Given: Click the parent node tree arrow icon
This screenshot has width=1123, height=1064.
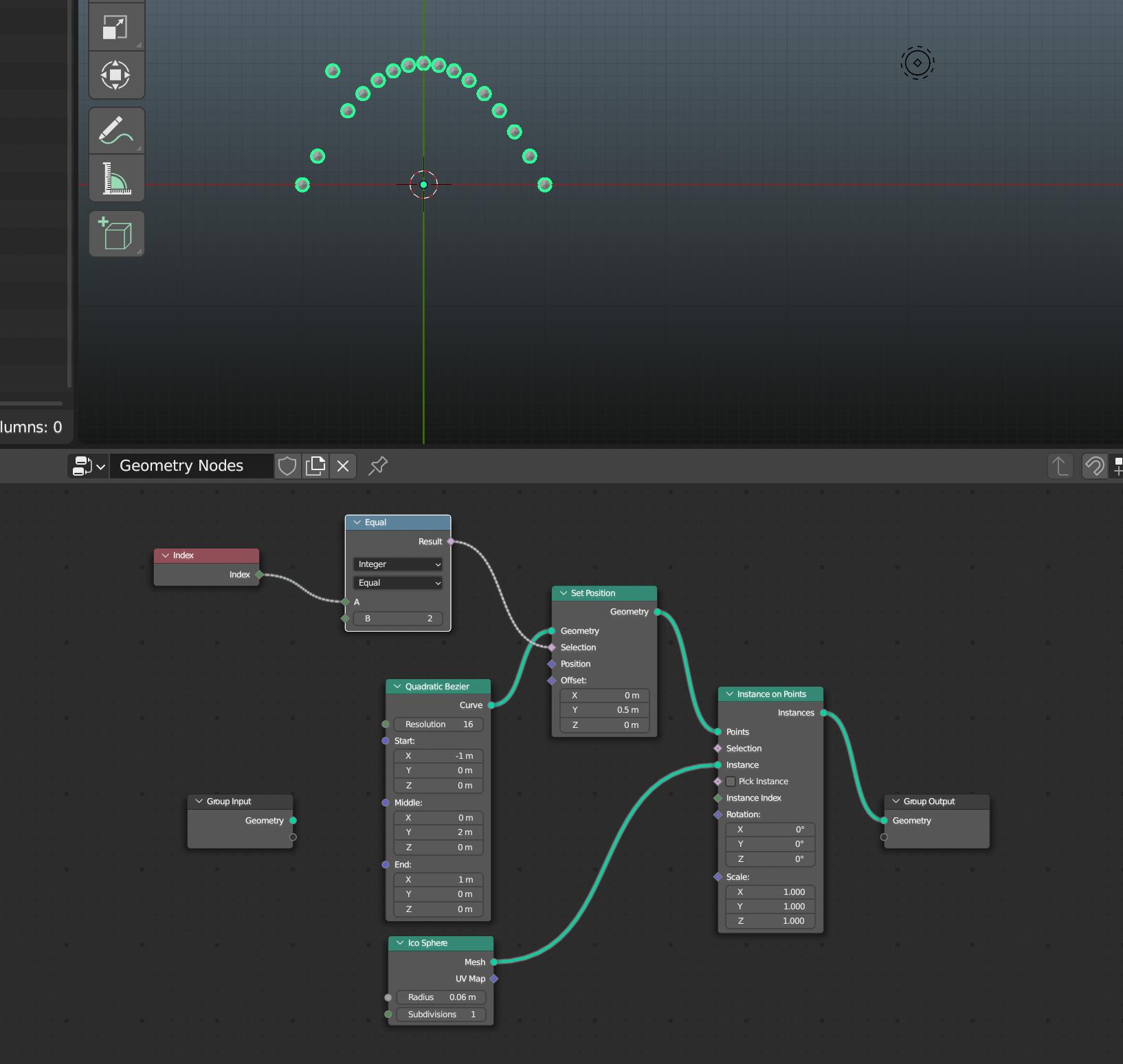Looking at the screenshot, I should click(1060, 466).
